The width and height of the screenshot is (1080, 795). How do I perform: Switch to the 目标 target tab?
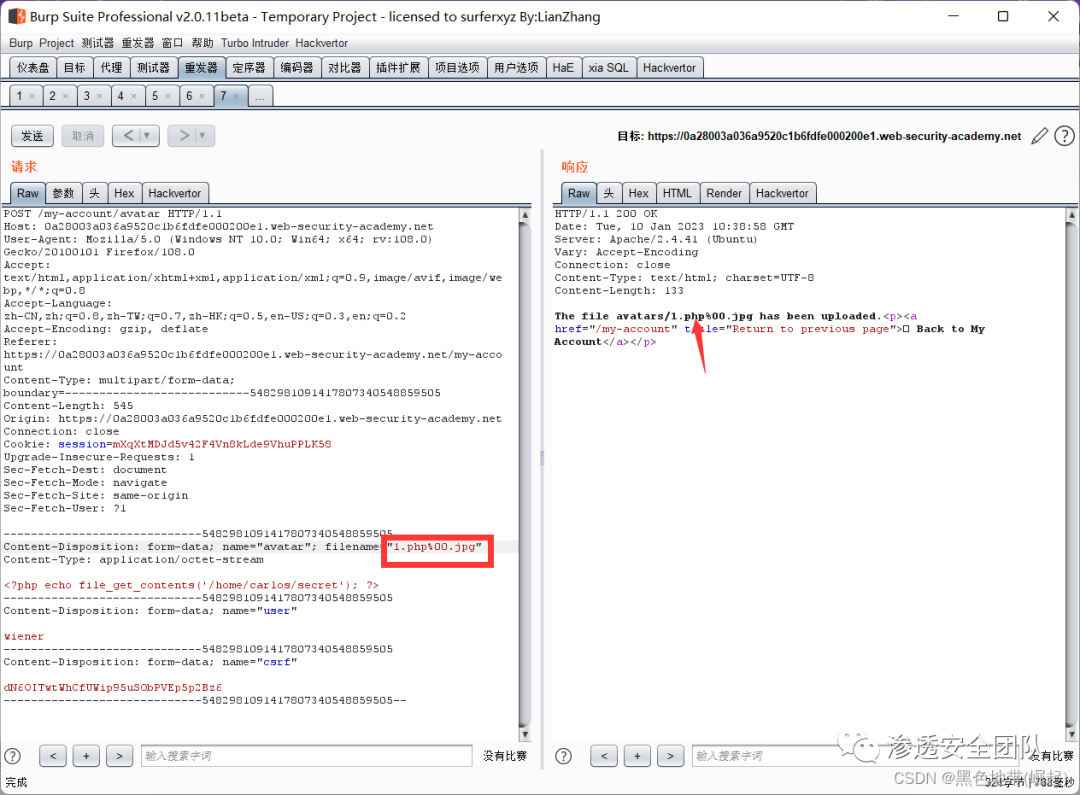click(x=74, y=68)
